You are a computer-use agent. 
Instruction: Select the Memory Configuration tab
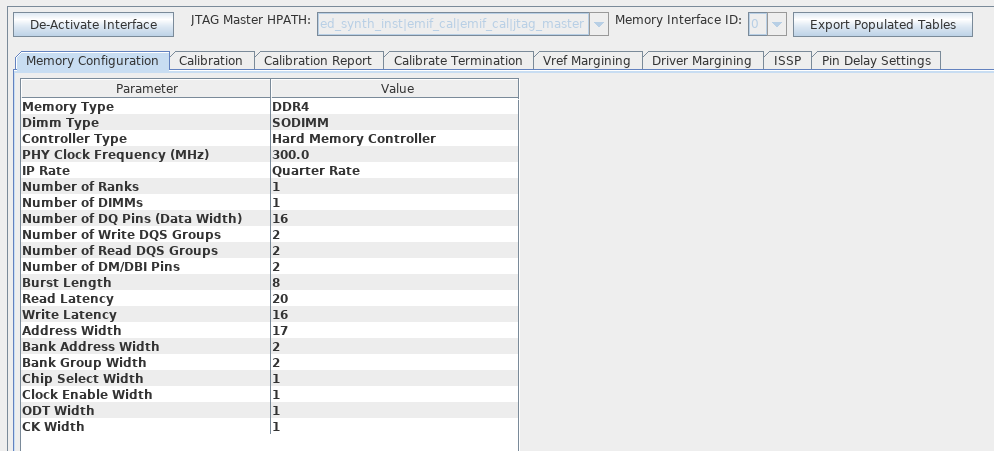click(92, 61)
